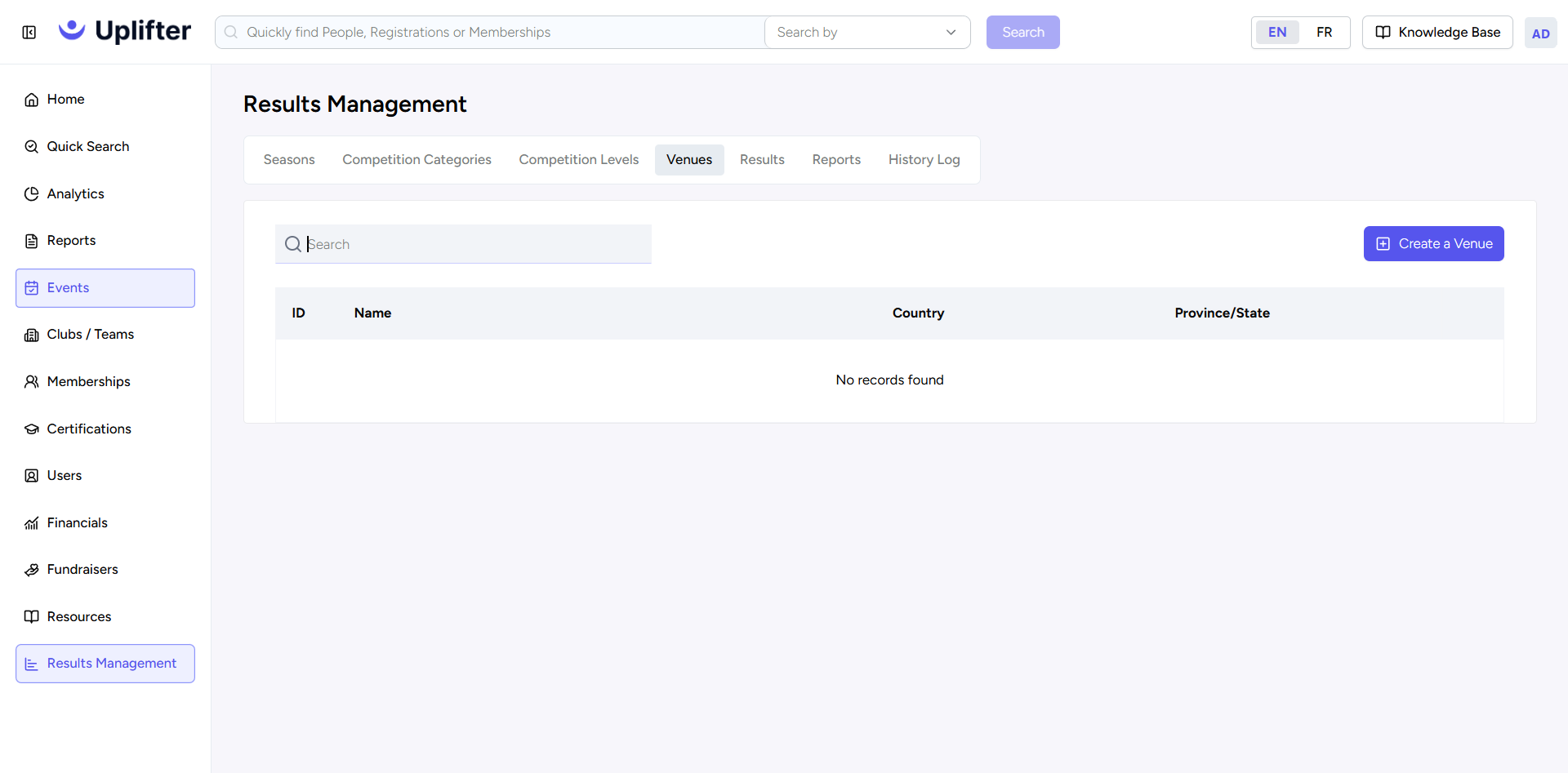Click the Reports document icon in the sidebar
Screen dimensions: 1568x773
point(32,241)
